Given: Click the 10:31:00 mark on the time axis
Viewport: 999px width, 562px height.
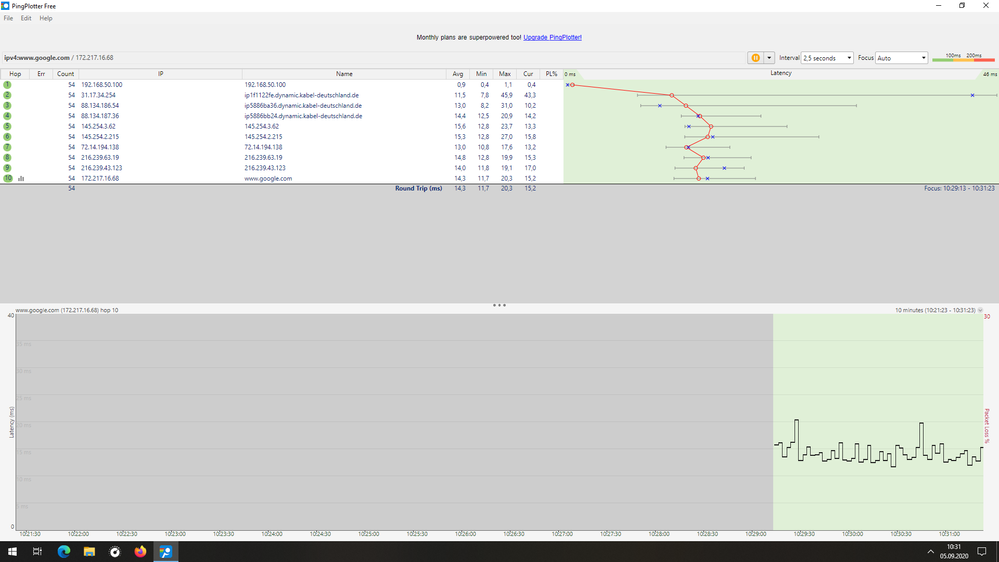Looking at the screenshot, I should (949, 534).
